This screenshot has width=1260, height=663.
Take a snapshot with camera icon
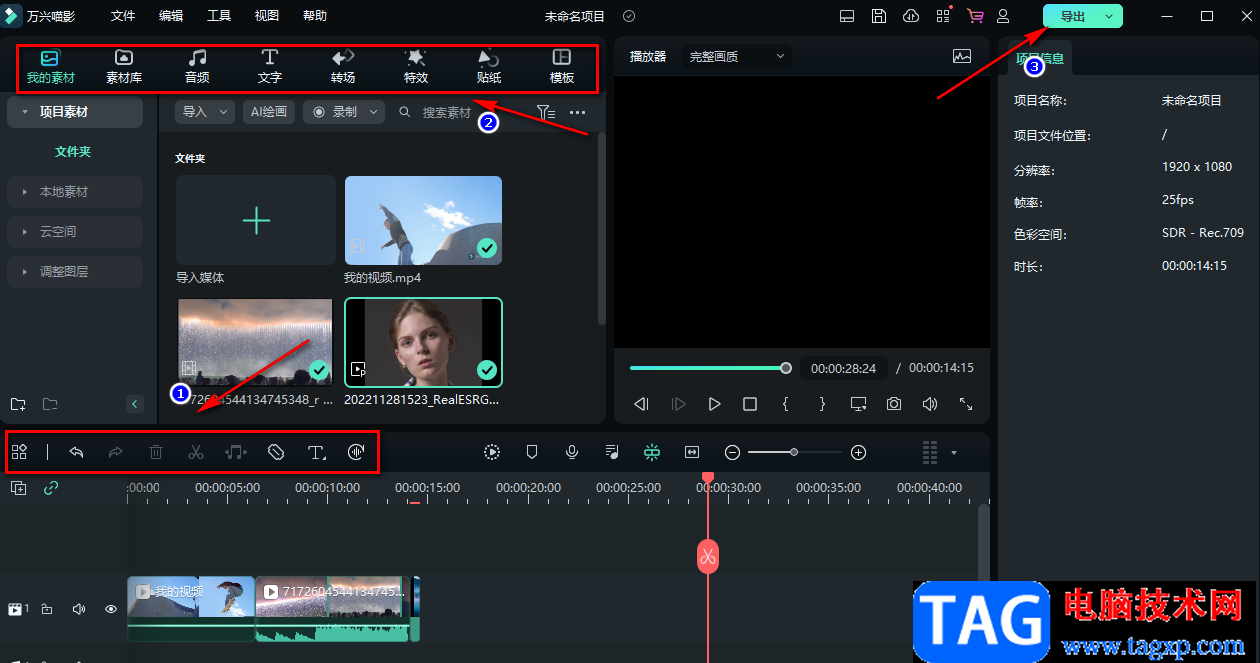click(x=894, y=404)
